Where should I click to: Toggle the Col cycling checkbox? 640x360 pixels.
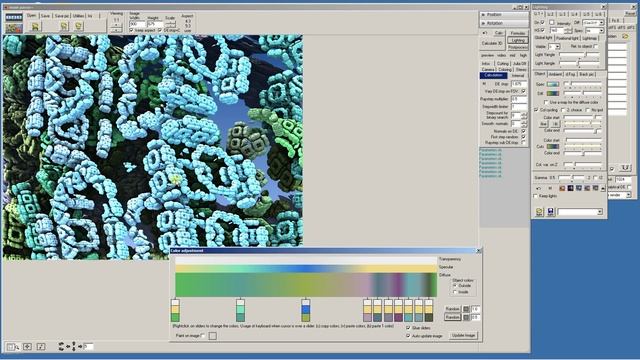pyautogui.click(x=536, y=110)
